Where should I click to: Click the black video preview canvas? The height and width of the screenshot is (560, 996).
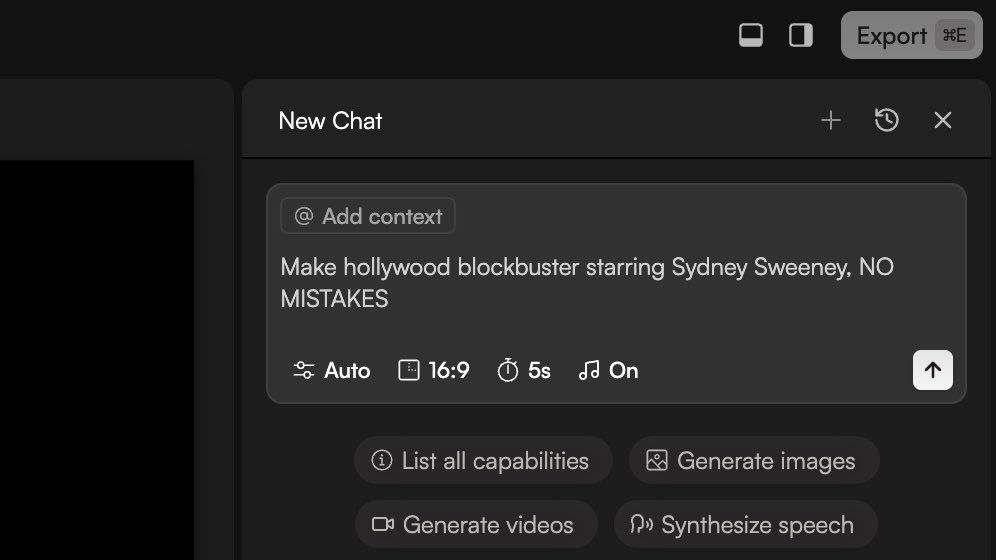click(97, 360)
